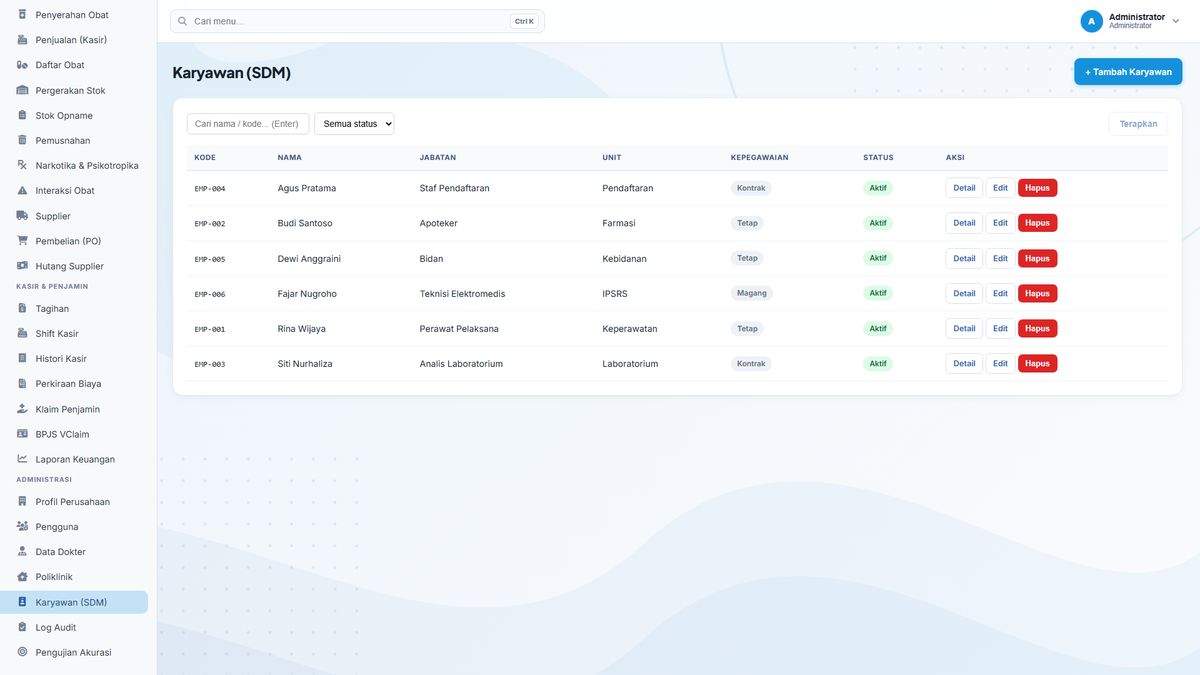Click the Administrator avatar circle
1200x675 pixels.
coord(1091,21)
